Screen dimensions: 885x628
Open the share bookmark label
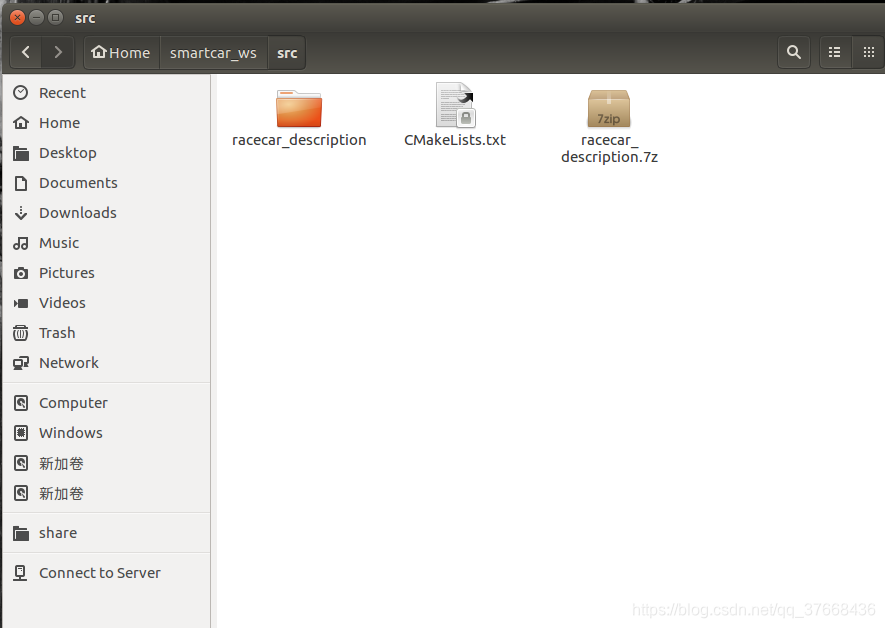coord(58,533)
